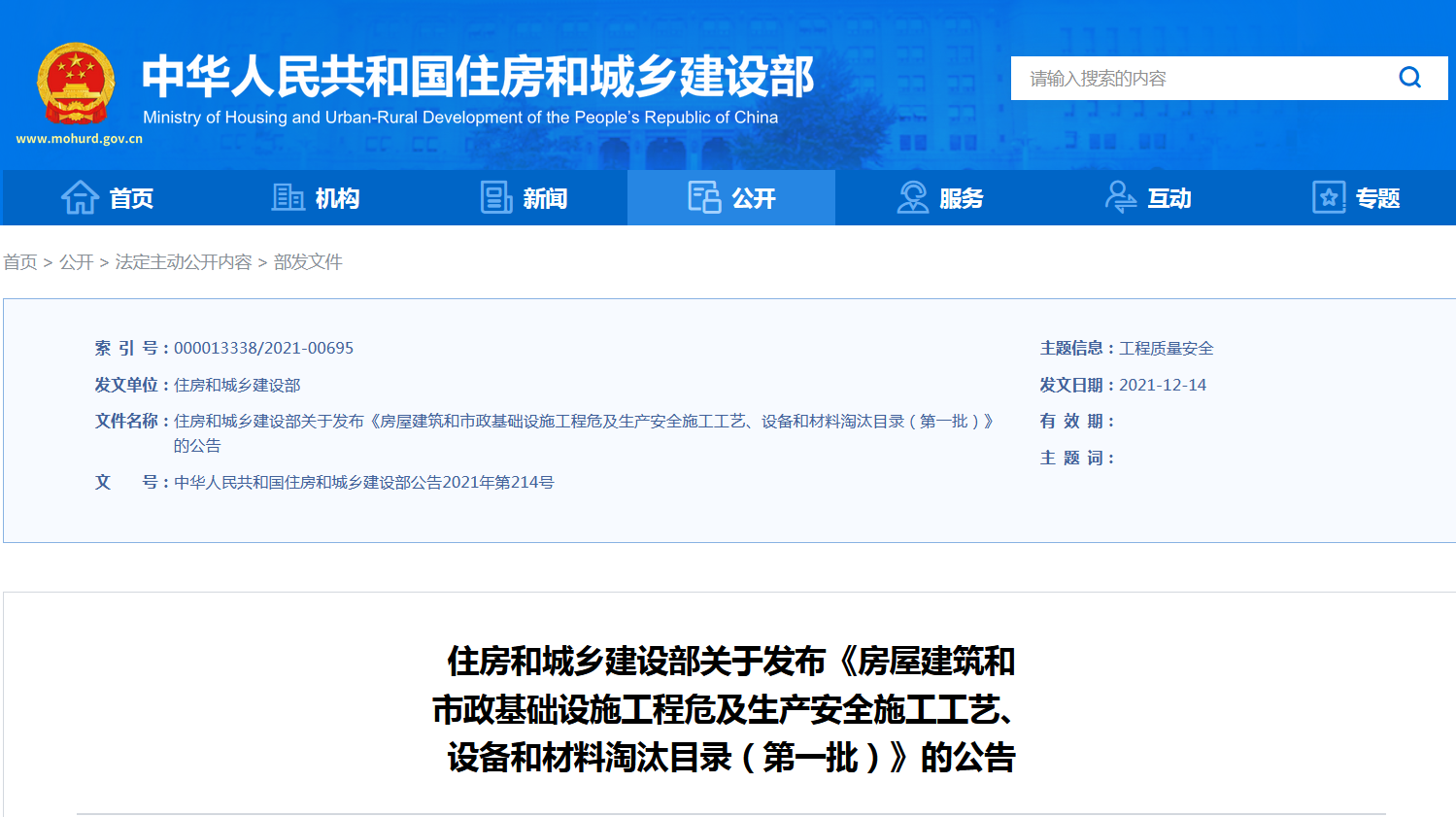Click issuing unit 住房和城乡建设部
This screenshot has height=817, width=1456.
tap(237, 385)
